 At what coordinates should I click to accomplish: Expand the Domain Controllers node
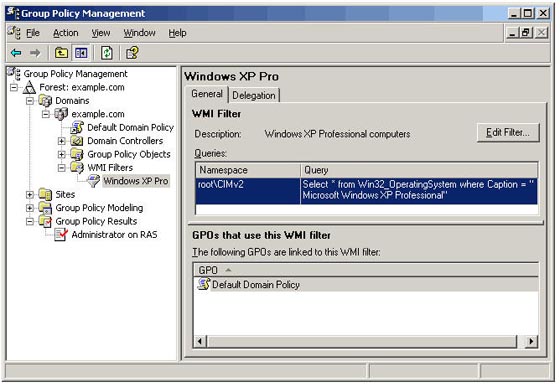tap(62, 141)
